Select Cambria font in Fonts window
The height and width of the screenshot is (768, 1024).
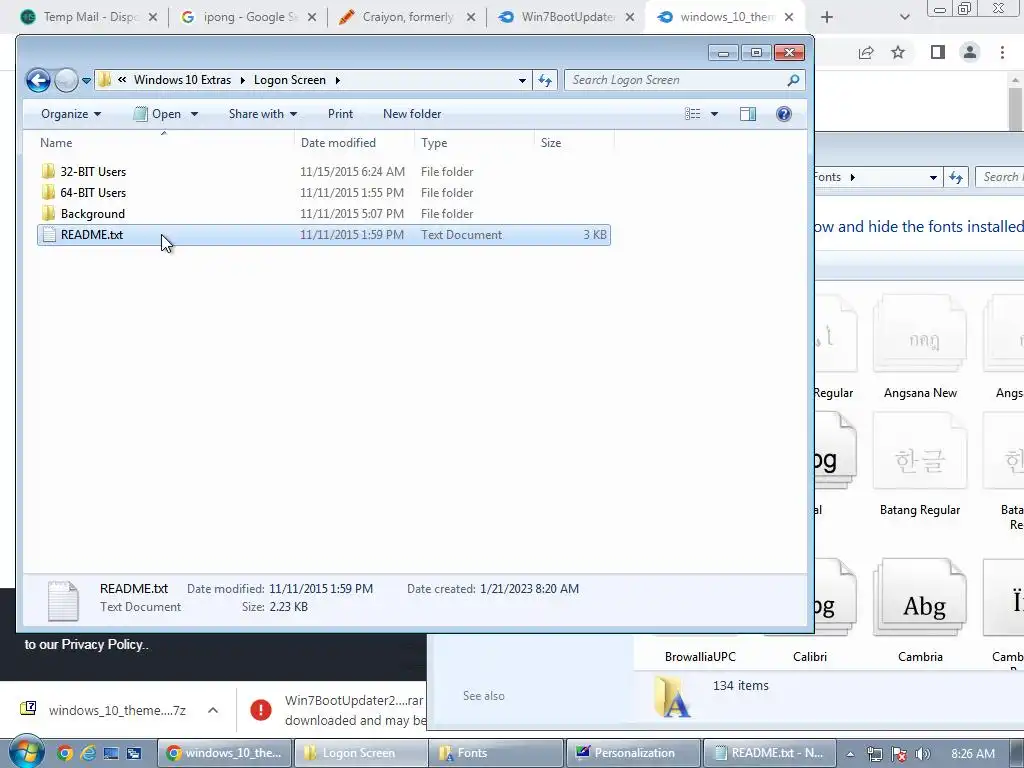tap(920, 611)
